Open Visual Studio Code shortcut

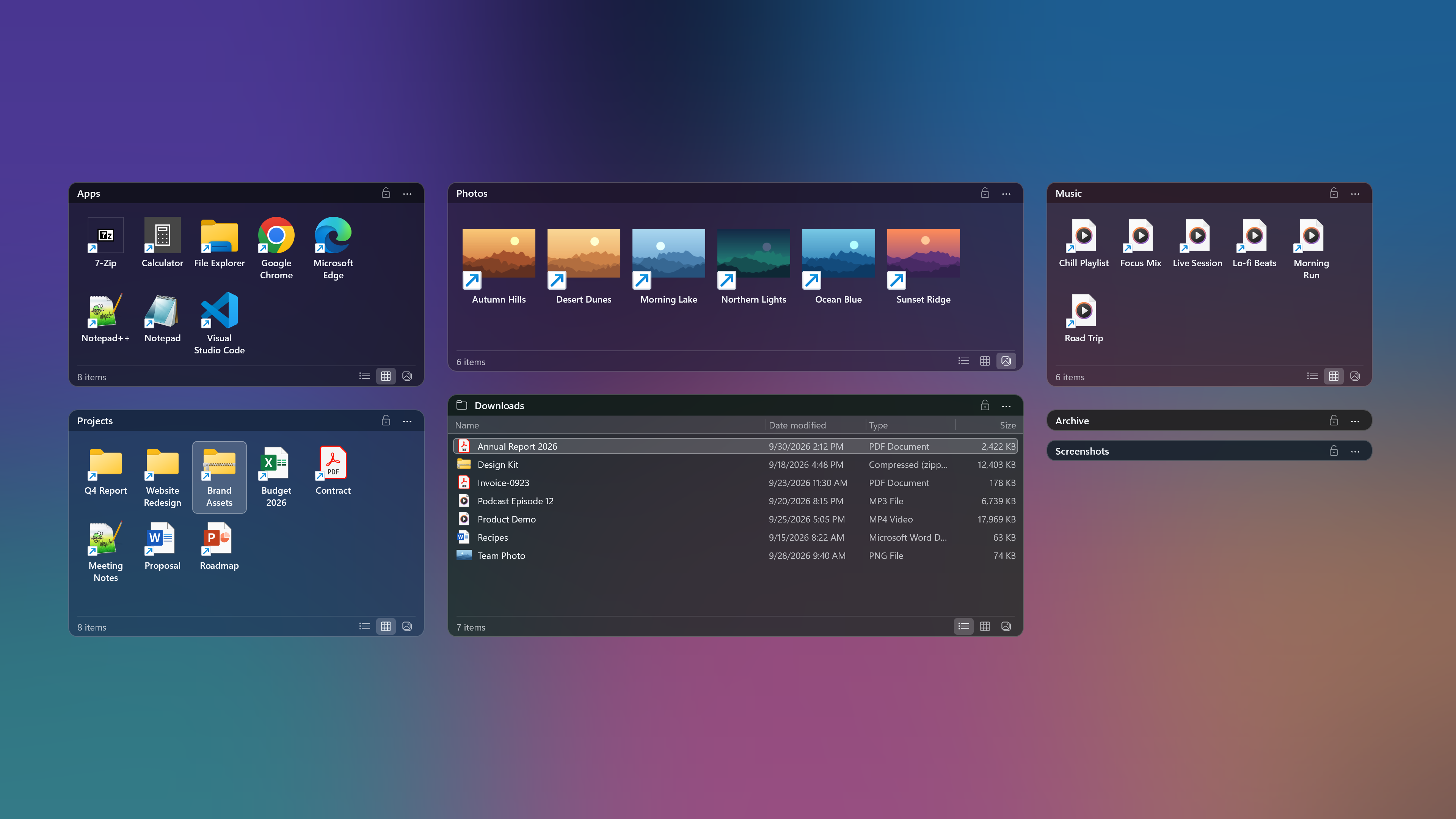pyautogui.click(x=219, y=324)
